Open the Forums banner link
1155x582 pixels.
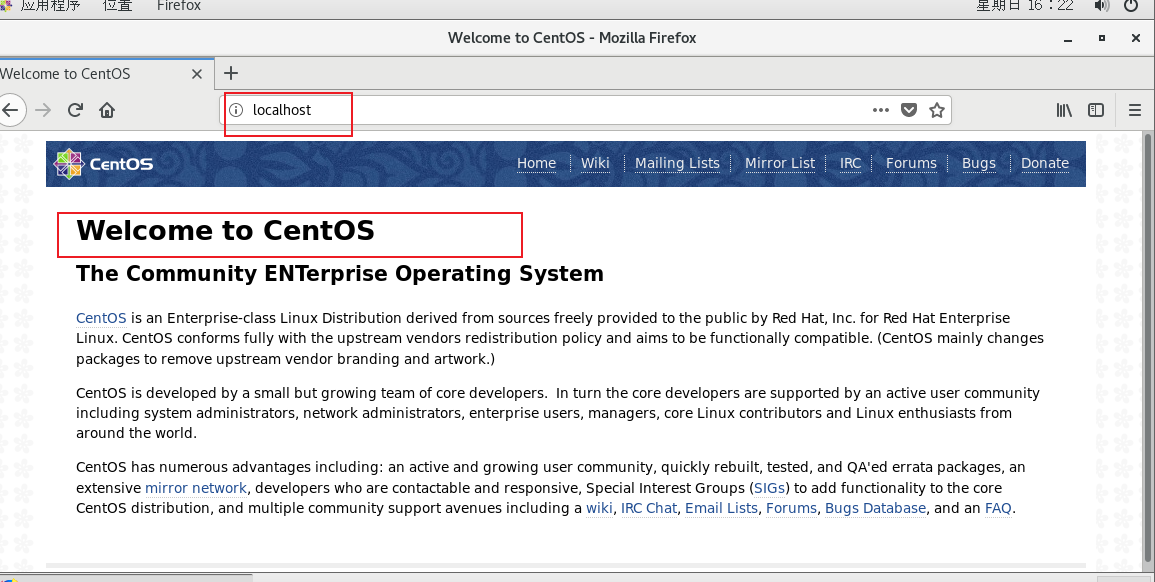click(911, 164)
